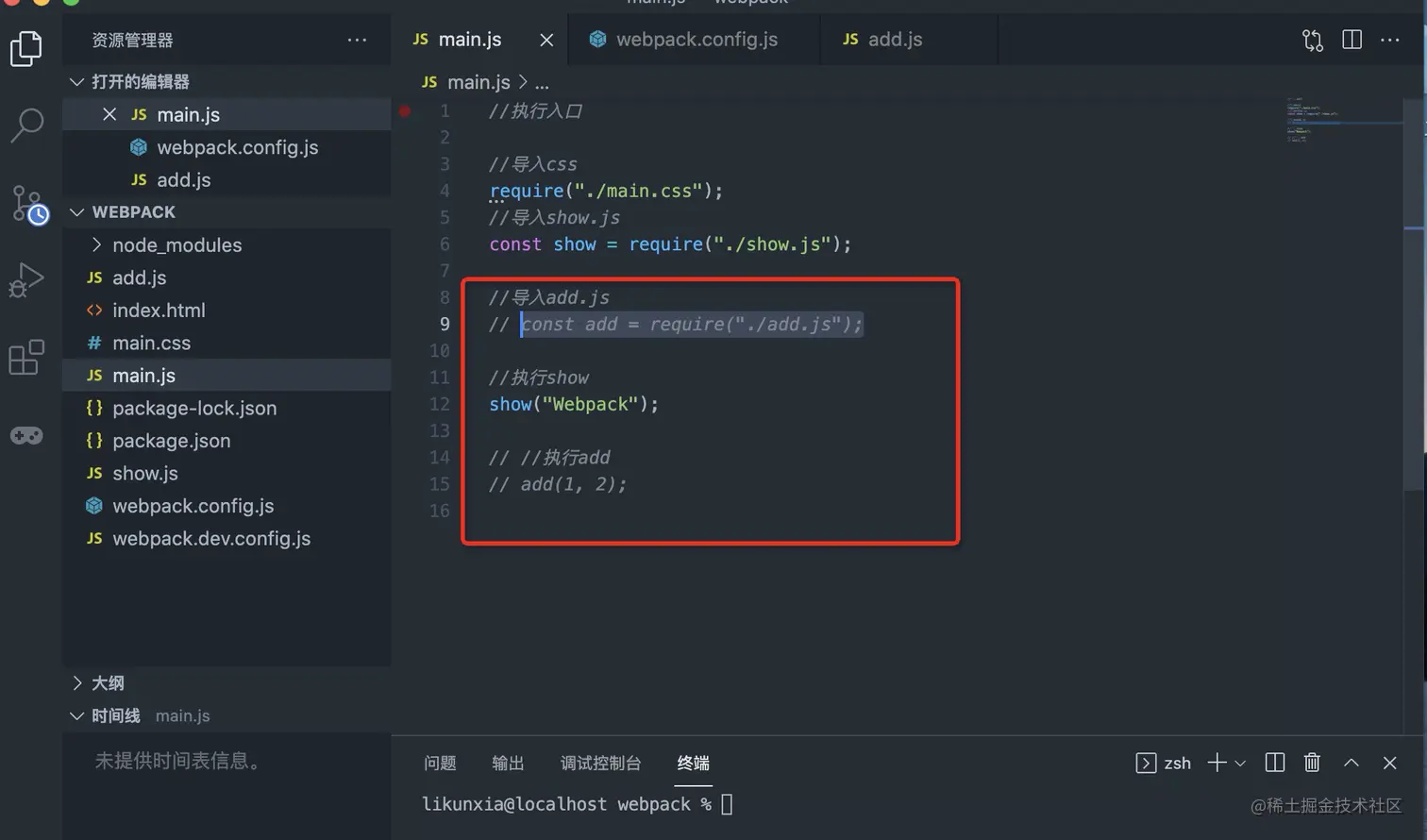This screenshot has height=840, width=1427.
Task: Switch to the webpack.config.js editor tab
Action: pyautogui.click(x=696, y=40)
